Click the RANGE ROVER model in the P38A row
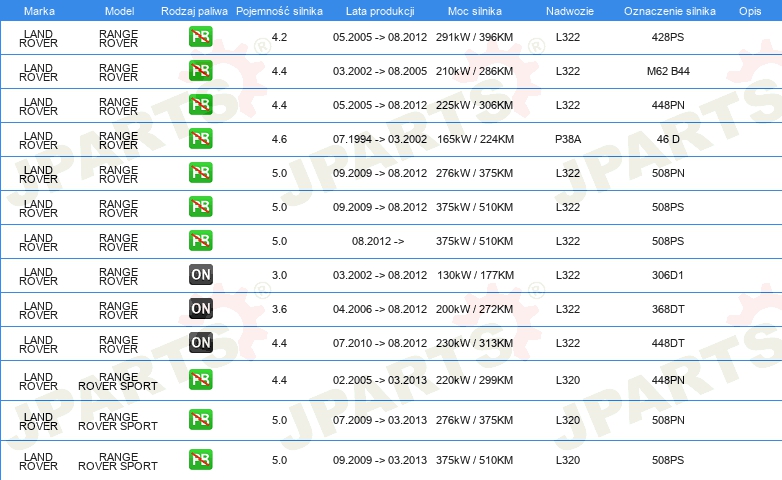This screenshot has height=480, width=782. [x=118, y=140]
